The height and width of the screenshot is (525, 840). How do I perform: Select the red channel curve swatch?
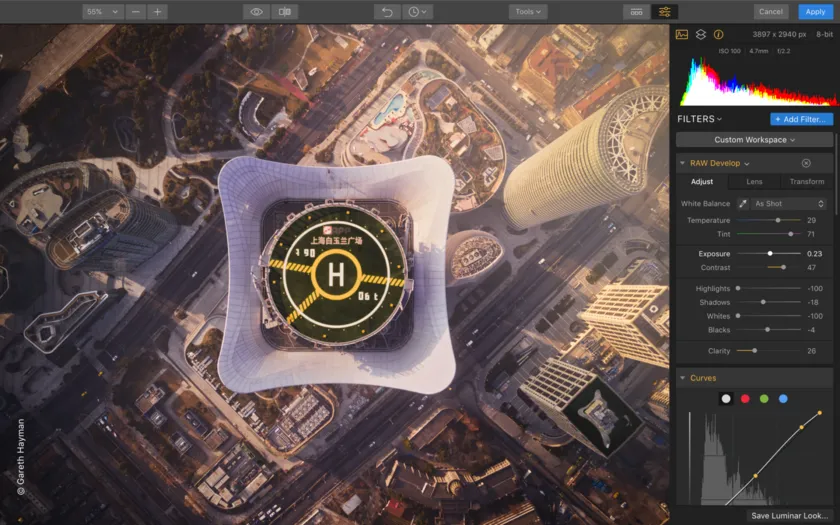tap(745, 399)
